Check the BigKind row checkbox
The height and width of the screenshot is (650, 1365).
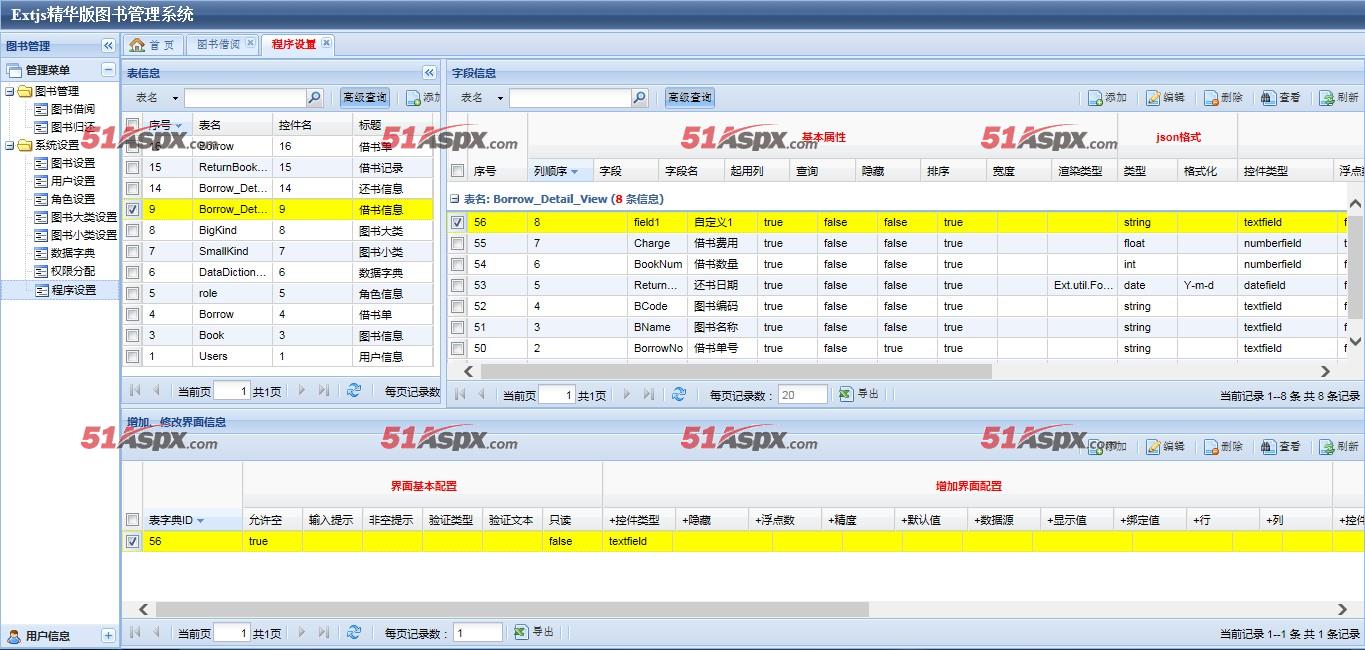pos(132,231)
